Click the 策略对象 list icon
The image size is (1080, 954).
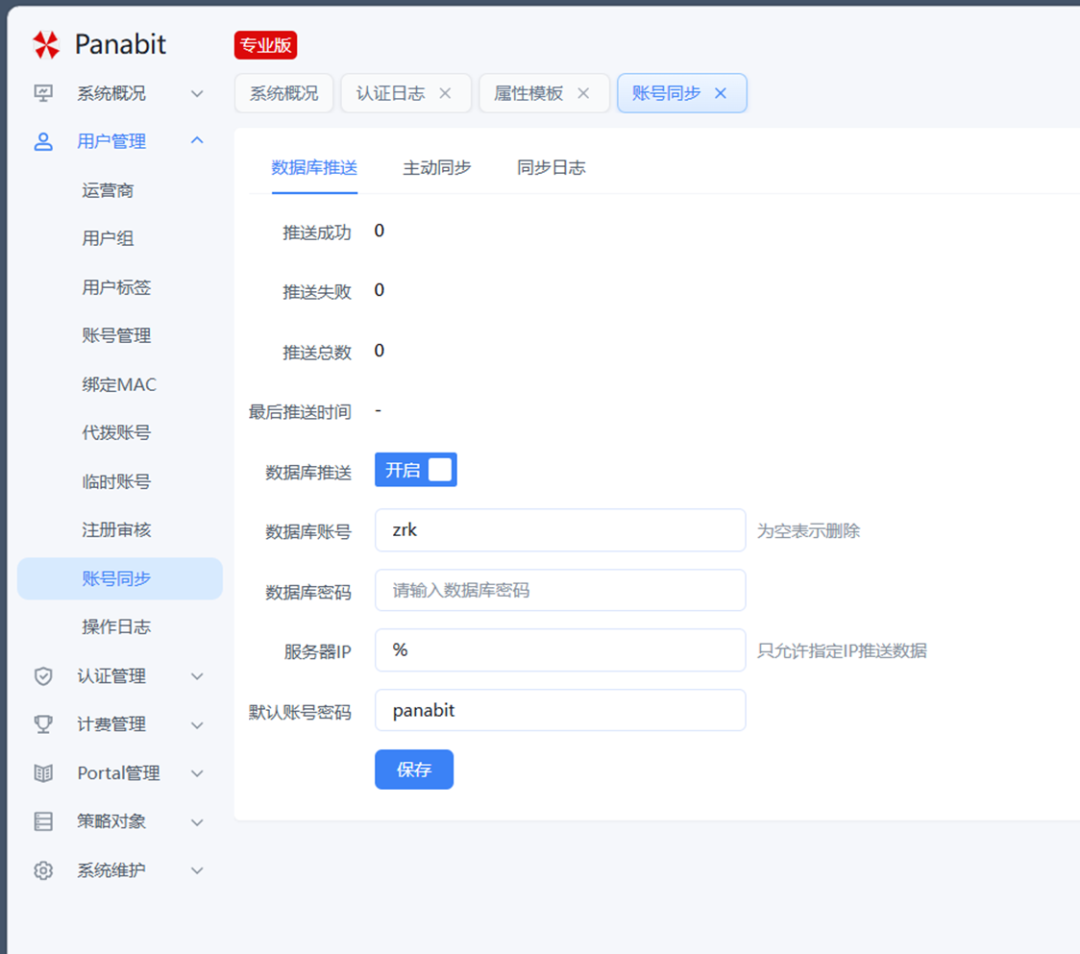click(43, 821)
